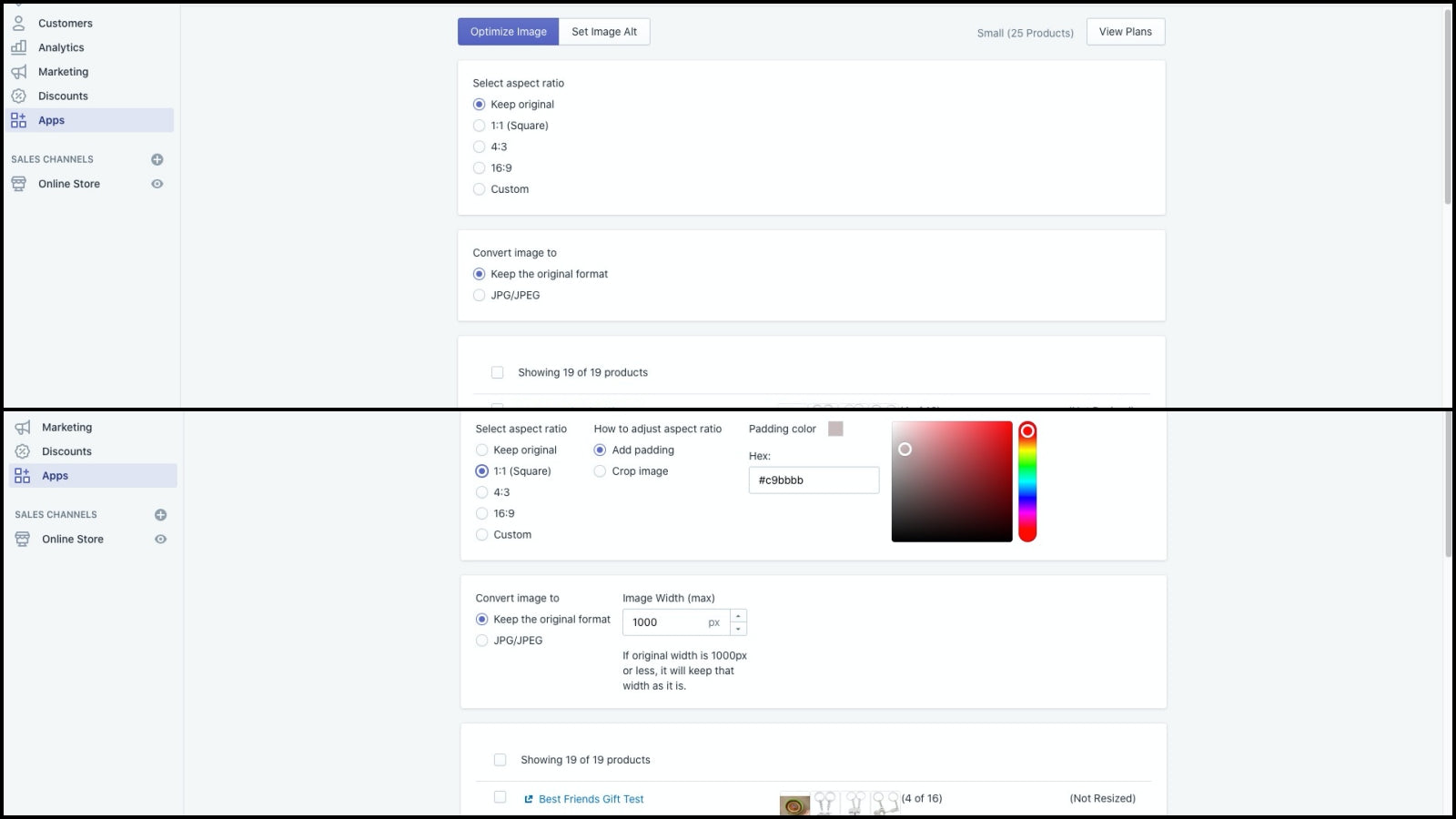
Task: Click the padding color swatch
Action: coord(835,428)
